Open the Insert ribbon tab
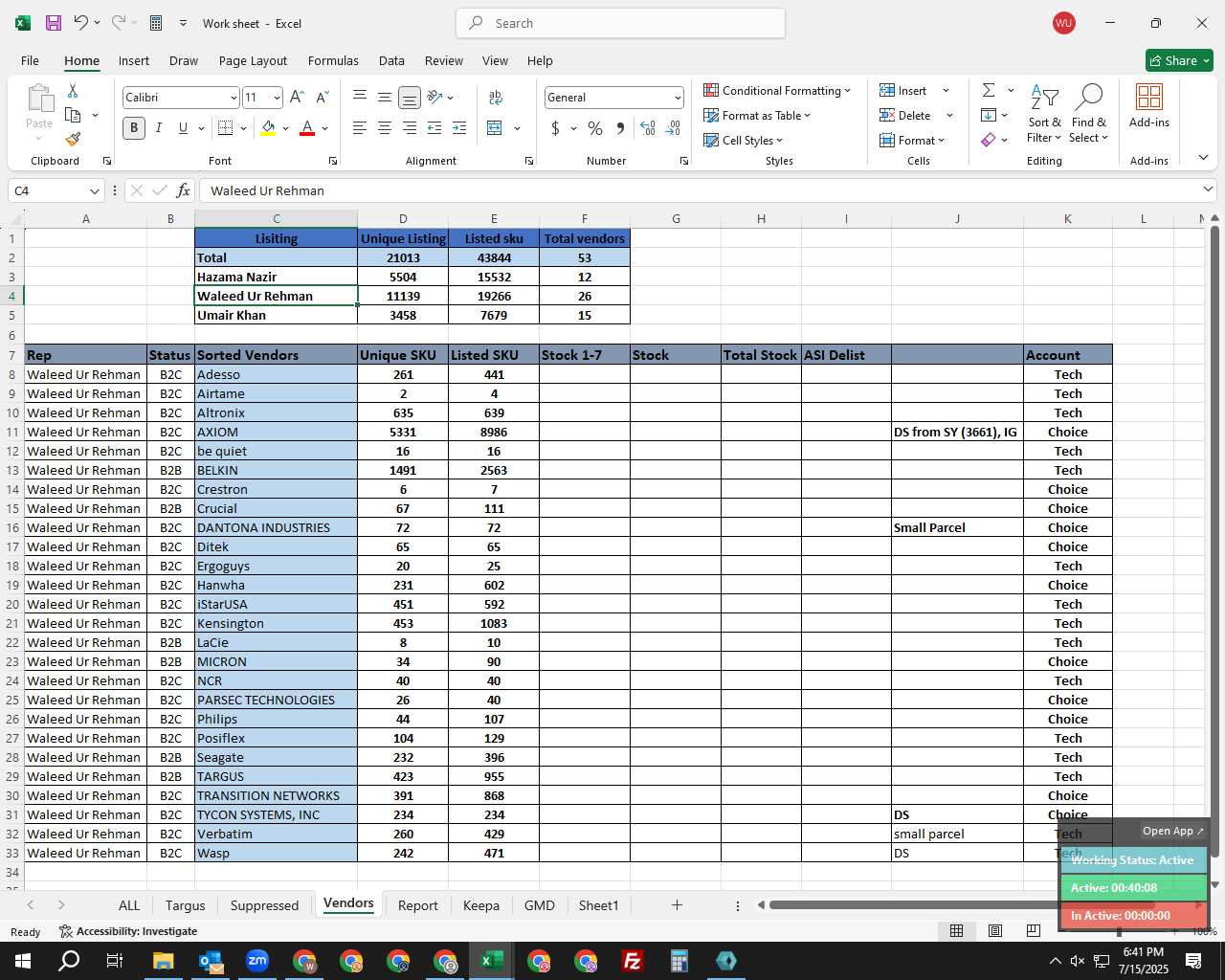Screen dimensions: 1225x980 134,60
